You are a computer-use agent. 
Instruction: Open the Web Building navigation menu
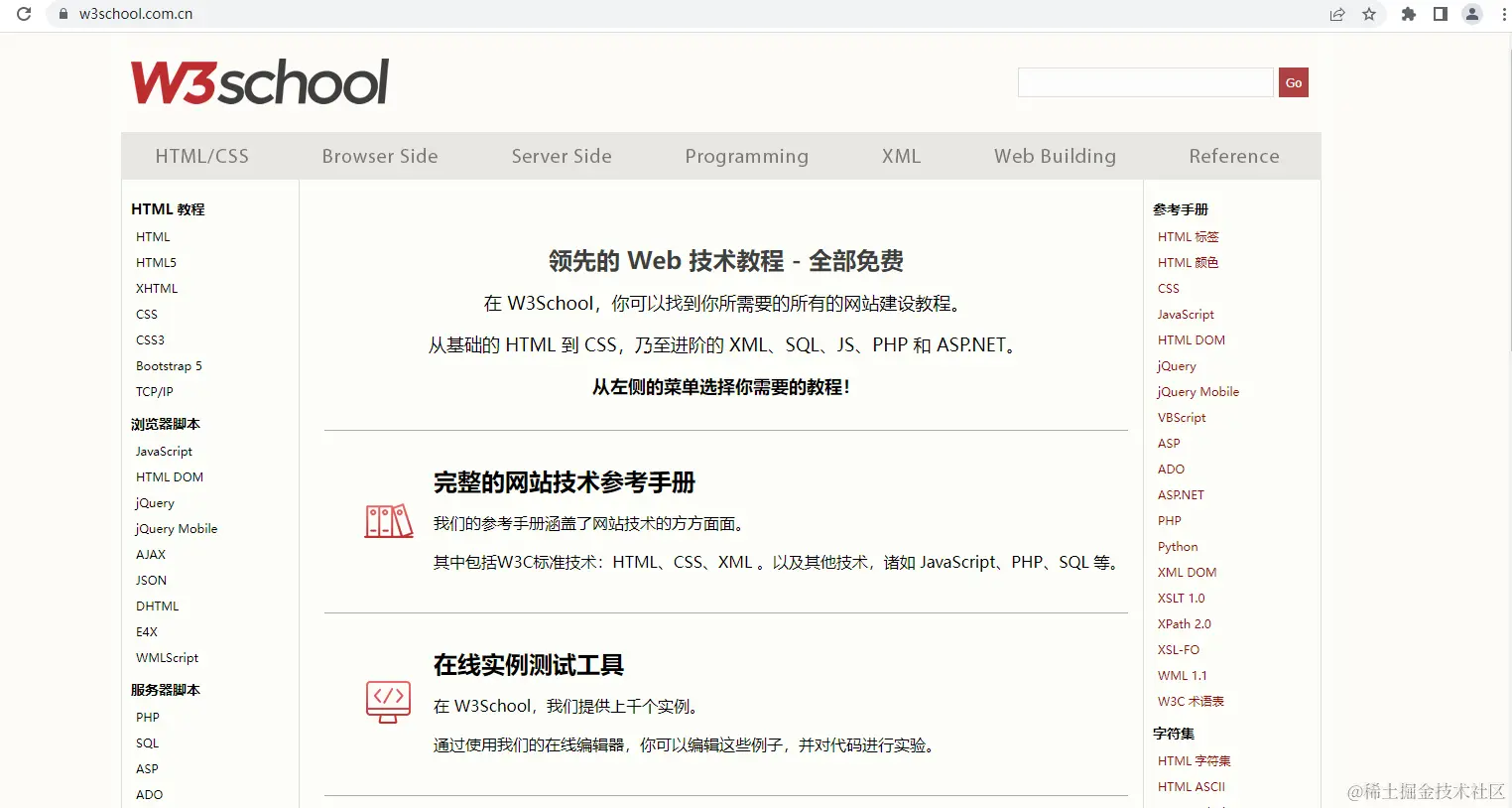click(1056, 156)
